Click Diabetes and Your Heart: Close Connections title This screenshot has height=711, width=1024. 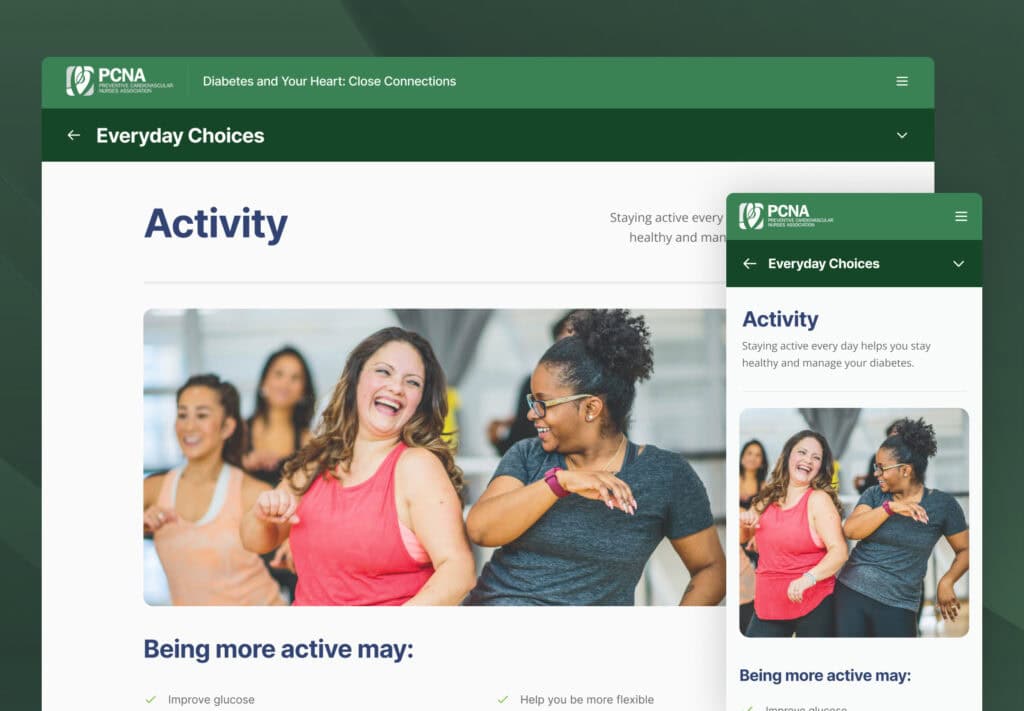[329, 82]
